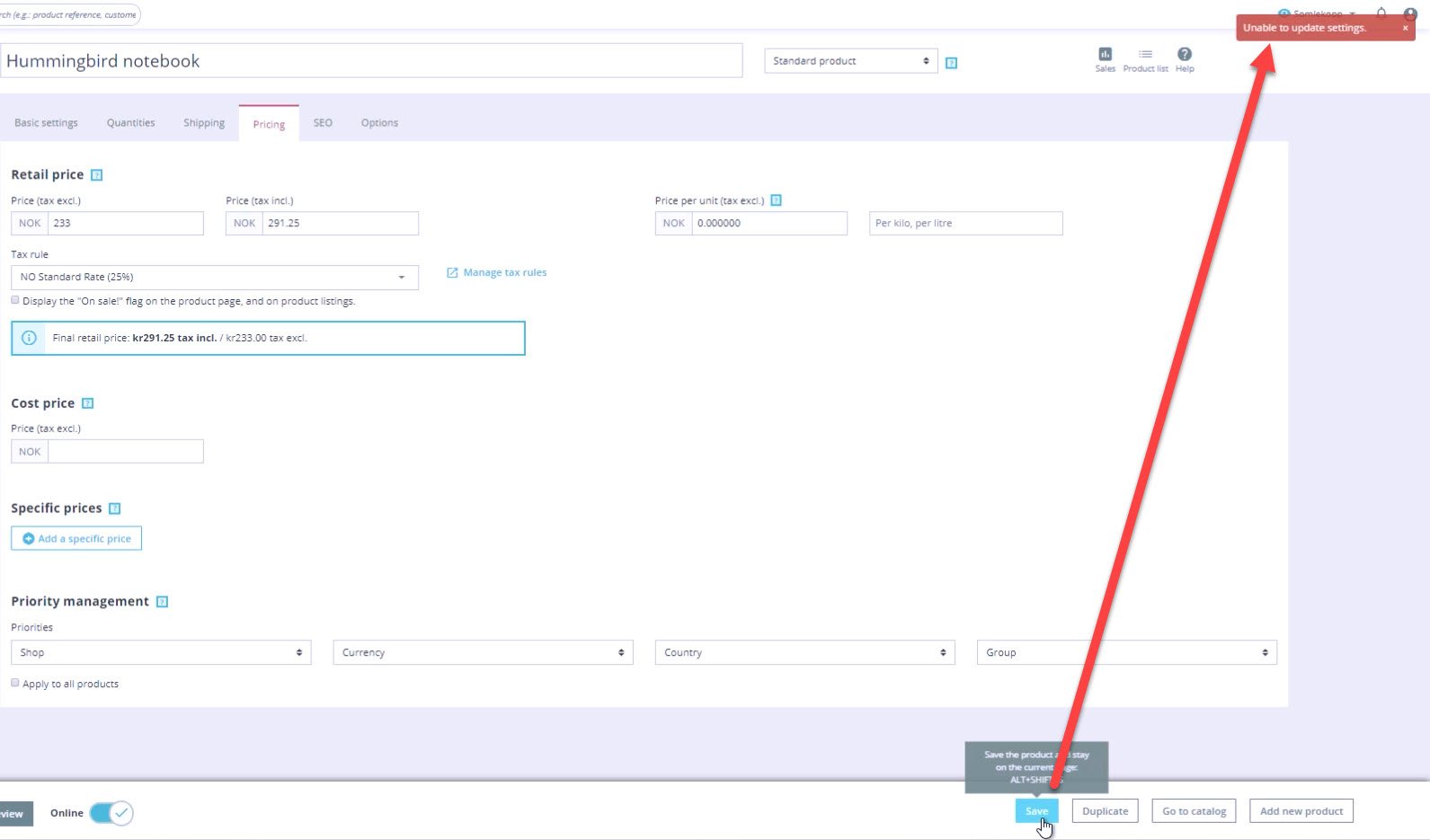Focus the Cost price input field
Image resolution: width=1430 pixels, height=840 pixels.
pyautogui.click(x=125, y=451)
